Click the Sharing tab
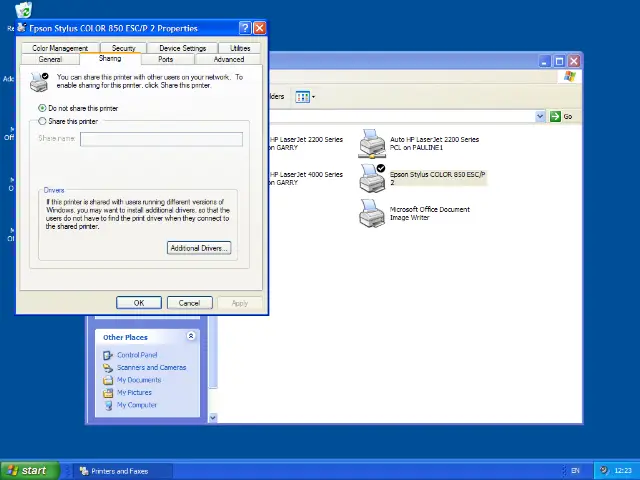Image resolution: width=640 pixels, height=480 pixels. point(110,58)
